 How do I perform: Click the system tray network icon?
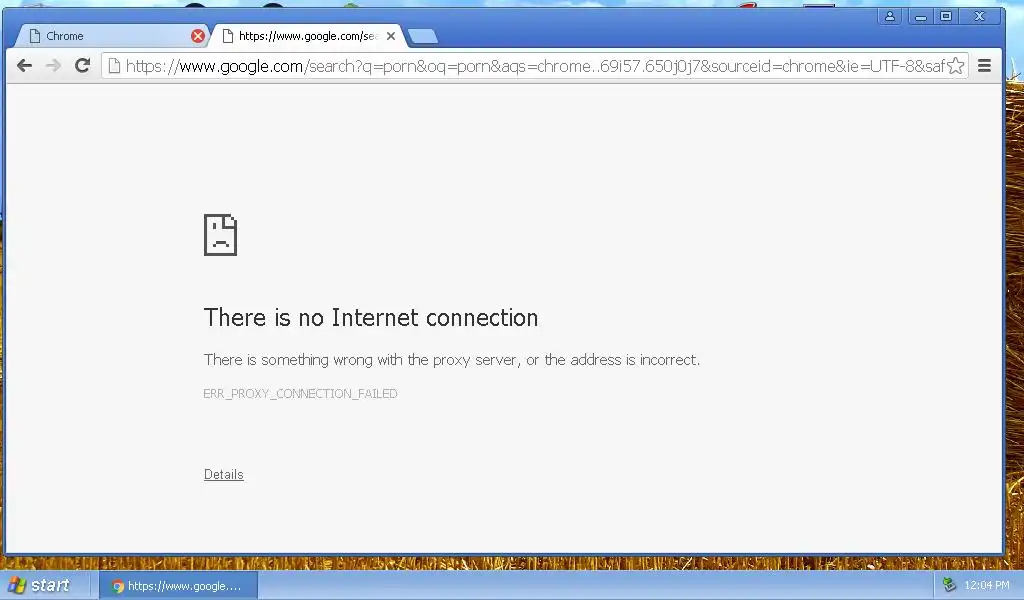(x=950, y=585)
